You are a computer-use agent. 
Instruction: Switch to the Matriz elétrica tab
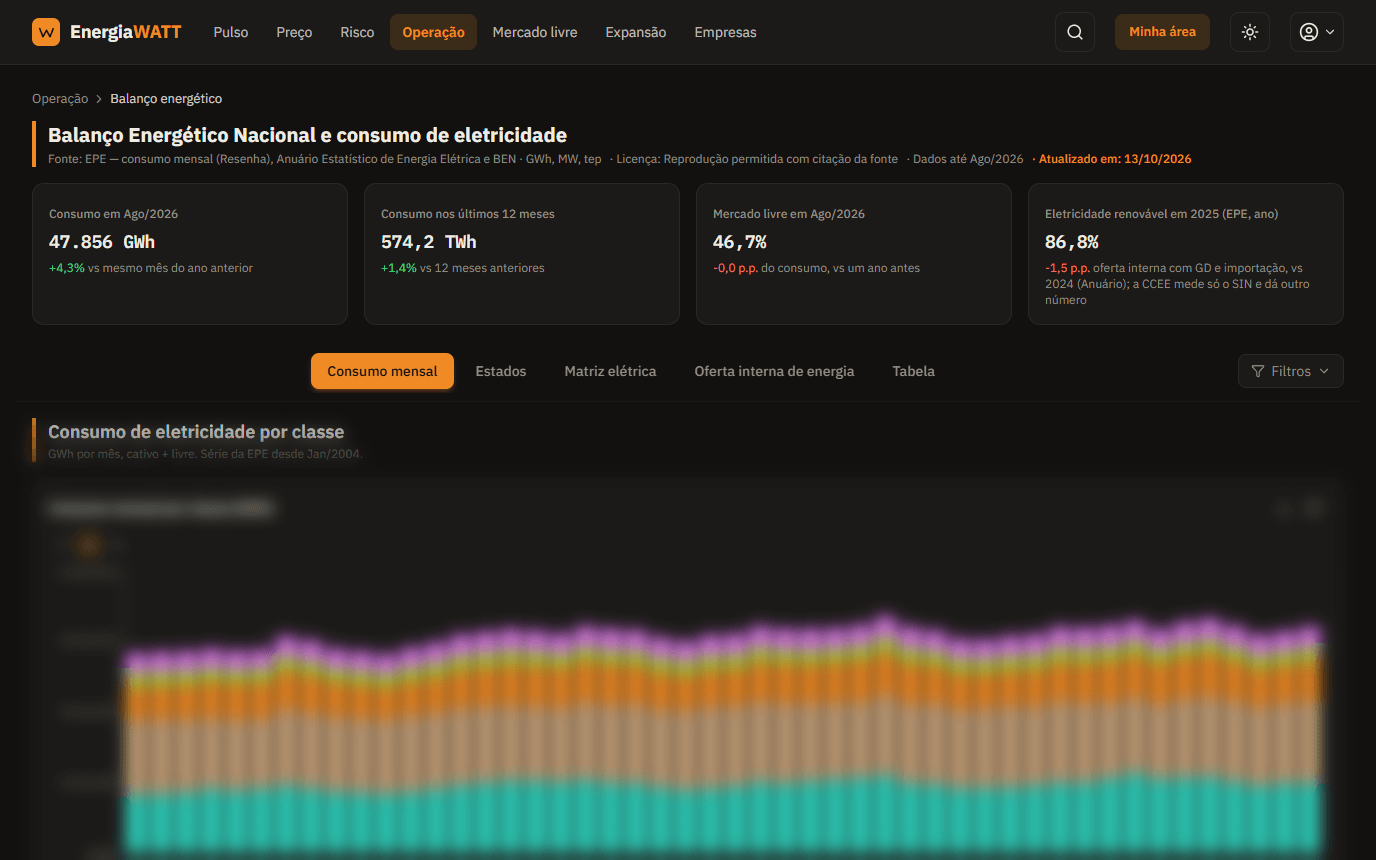(610, 371)
